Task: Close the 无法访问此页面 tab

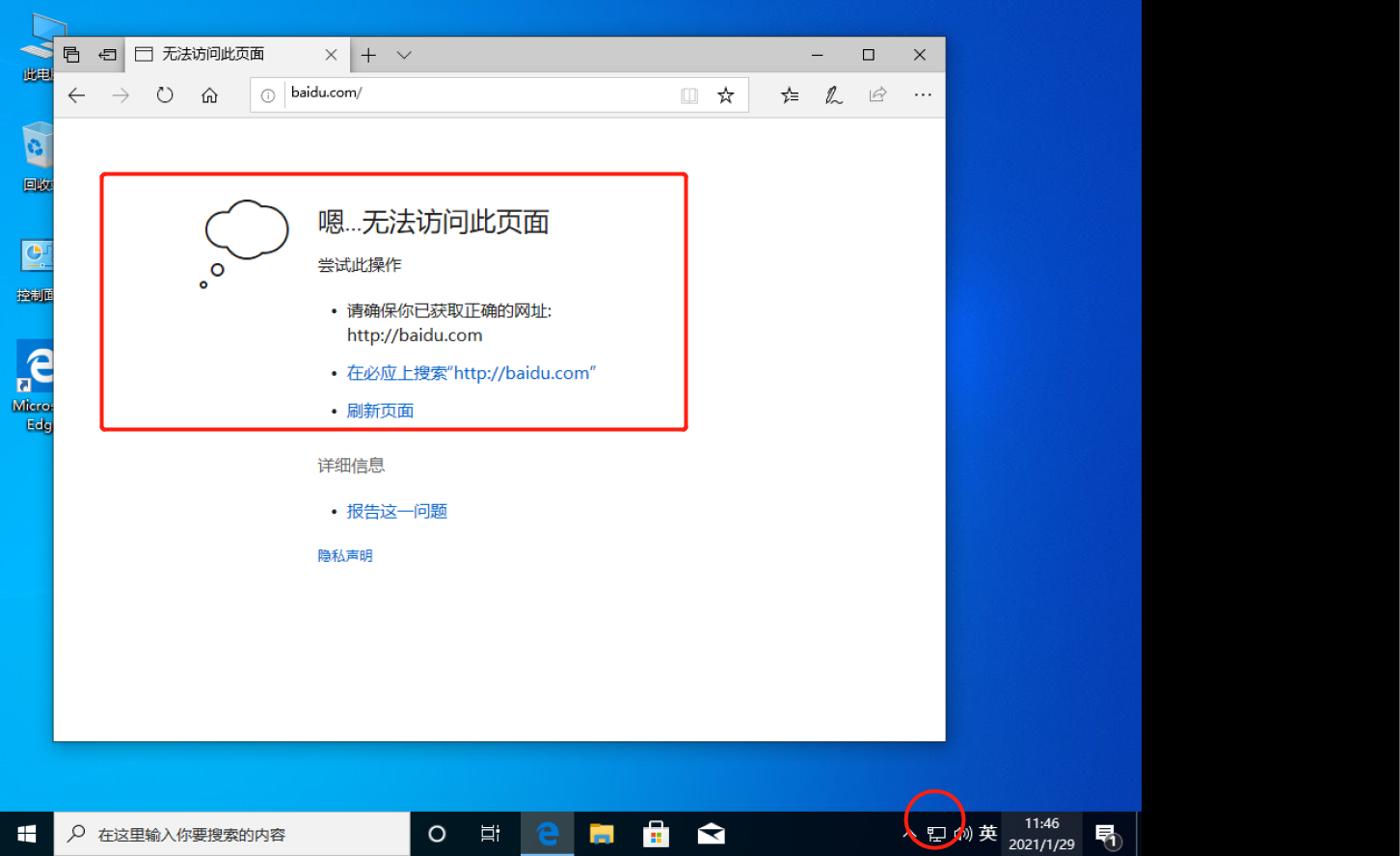Action: point(331,55)
